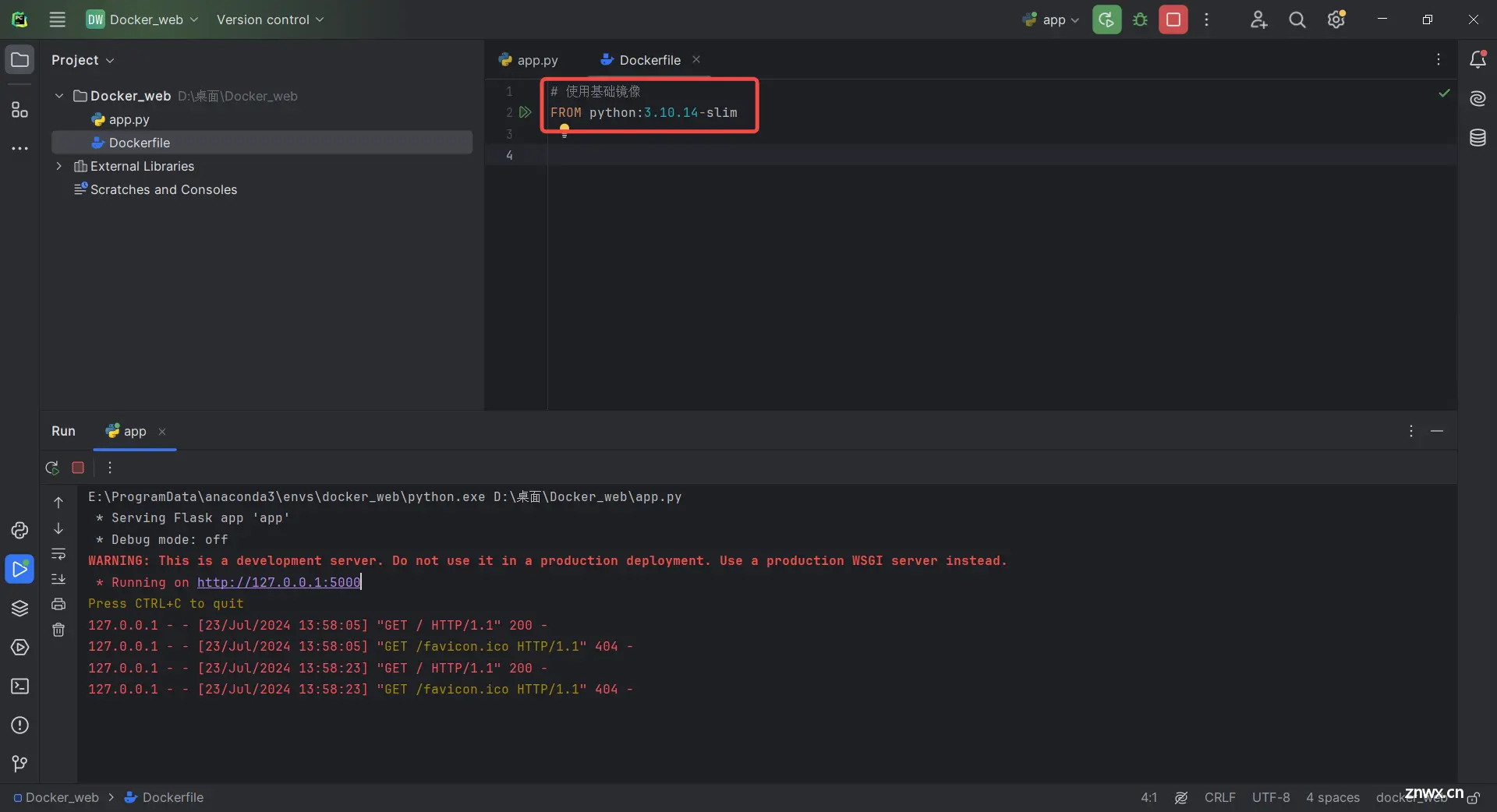Image resolution: width=1497 pixels, height=812 pixels.
Task: Toggle scroll to end of console
Action: pyautogui.click(x=58, y=579)
